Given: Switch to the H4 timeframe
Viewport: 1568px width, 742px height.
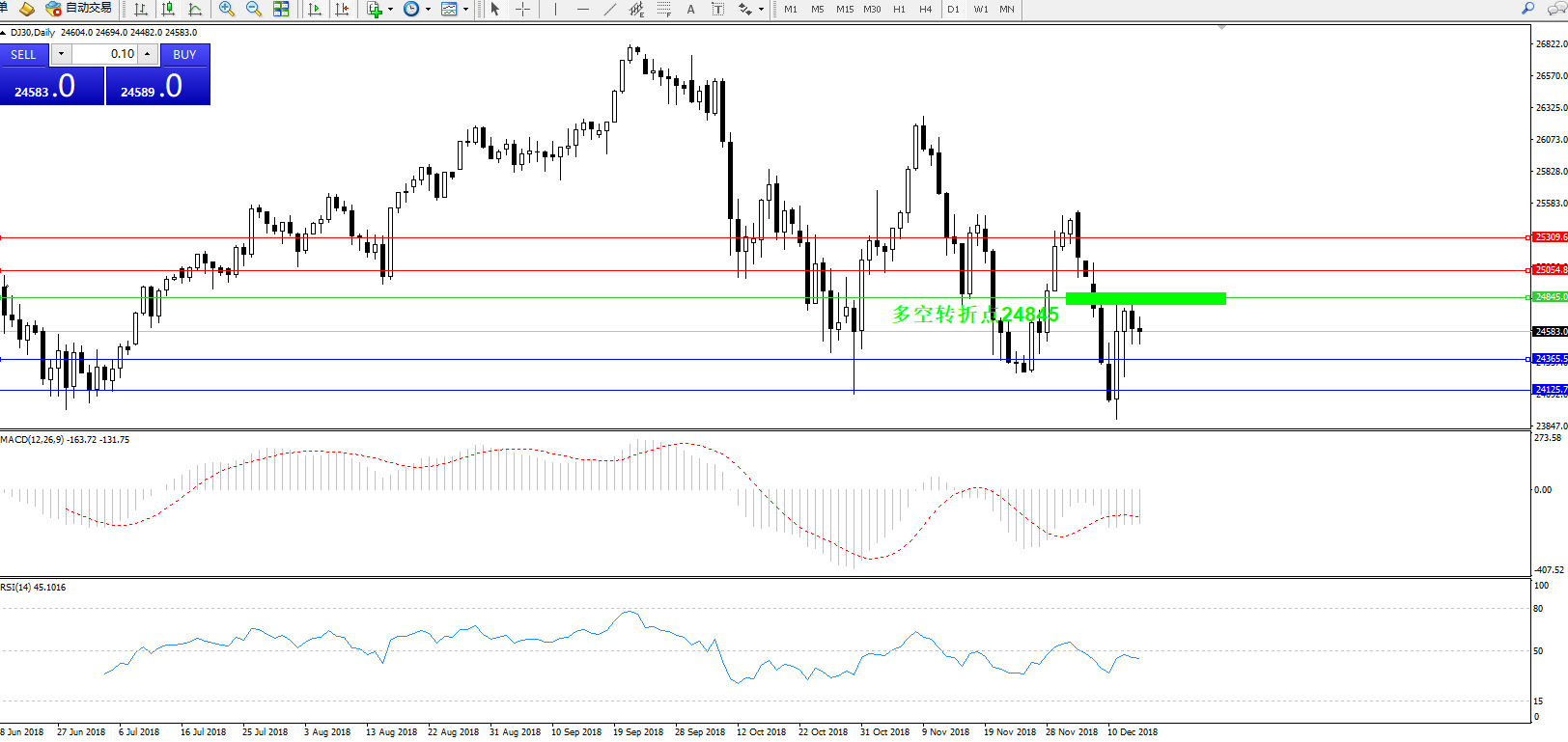Looking at the screenshot, I should [x=925, y=9].
